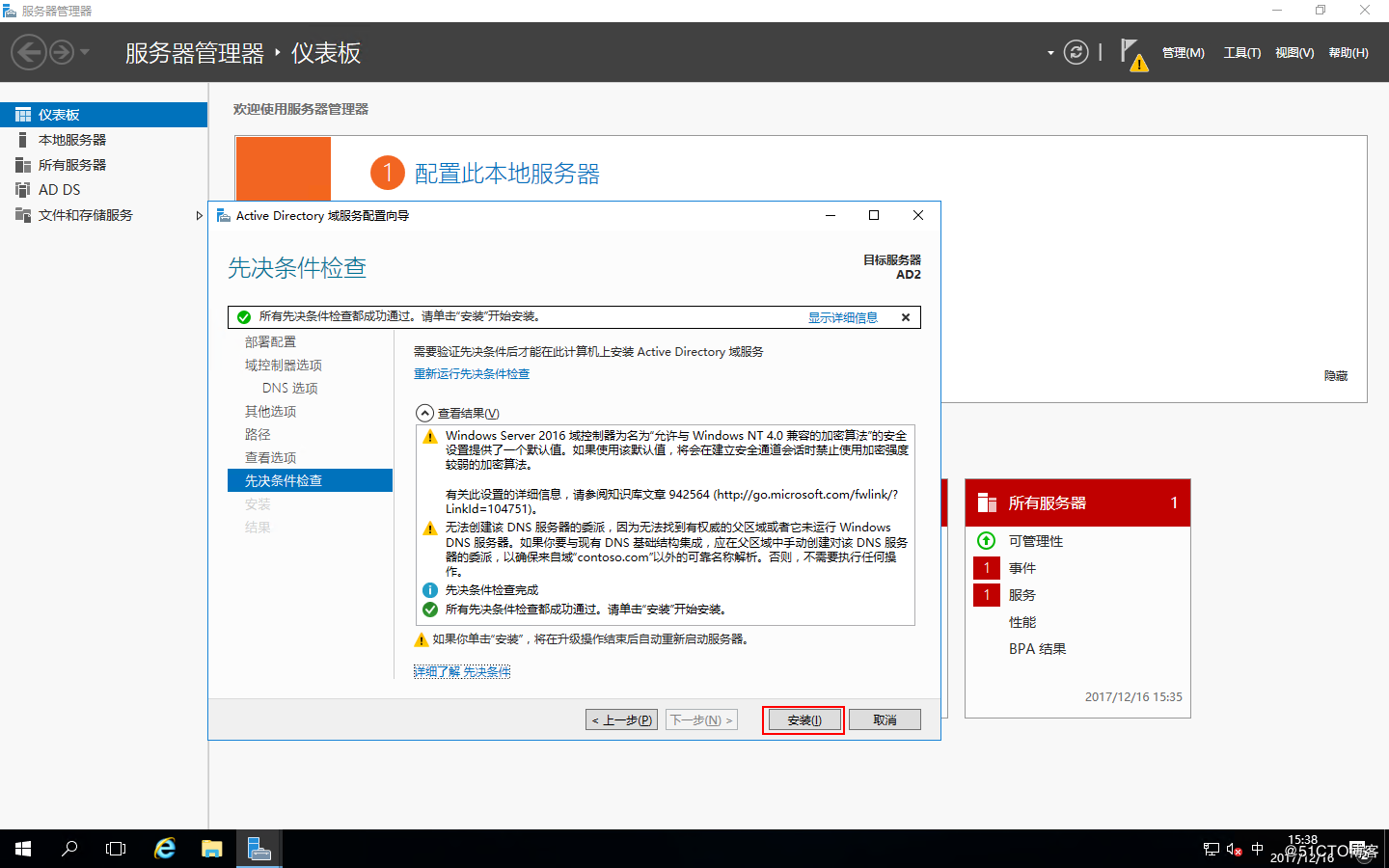Select 文件和存储服务 in the sidebar
The height and width of the screenshot is (868, 1389).
[103, 215]
